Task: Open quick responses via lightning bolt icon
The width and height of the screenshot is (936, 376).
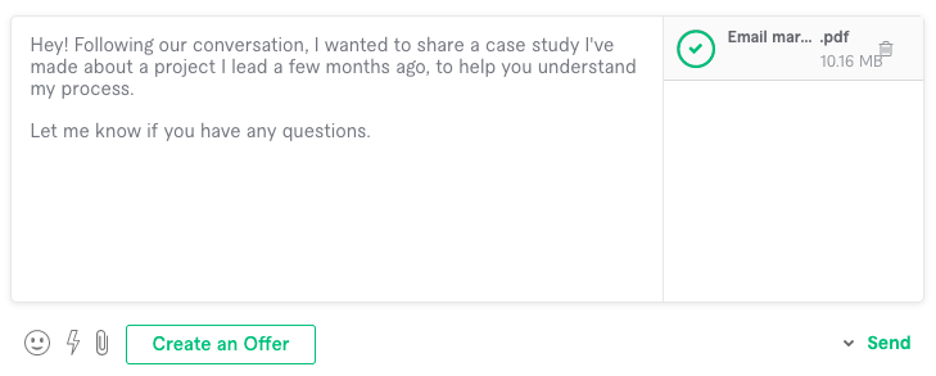Action: click(x=73, y=343)
